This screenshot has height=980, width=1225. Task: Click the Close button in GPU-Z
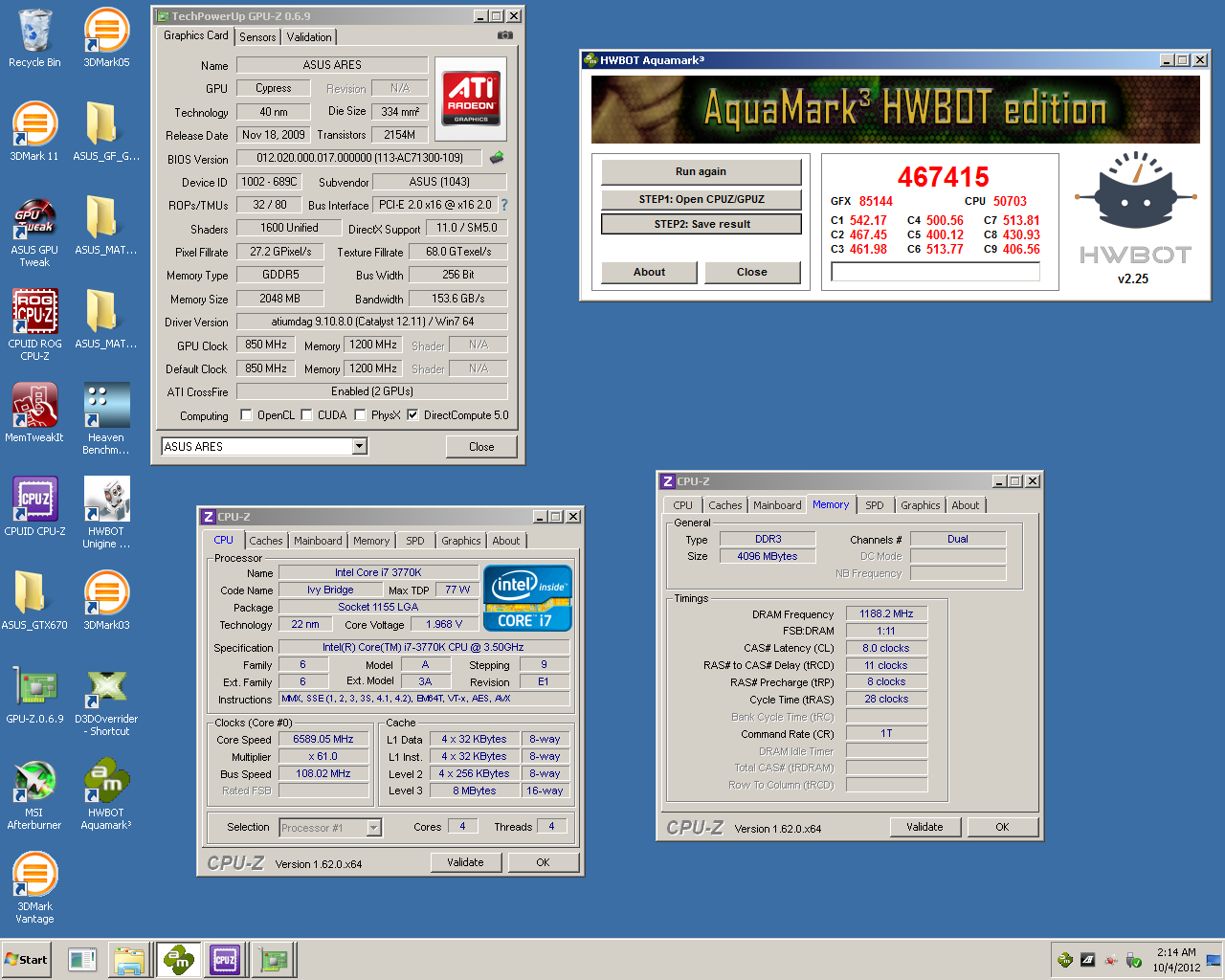[x=481, y=447]
